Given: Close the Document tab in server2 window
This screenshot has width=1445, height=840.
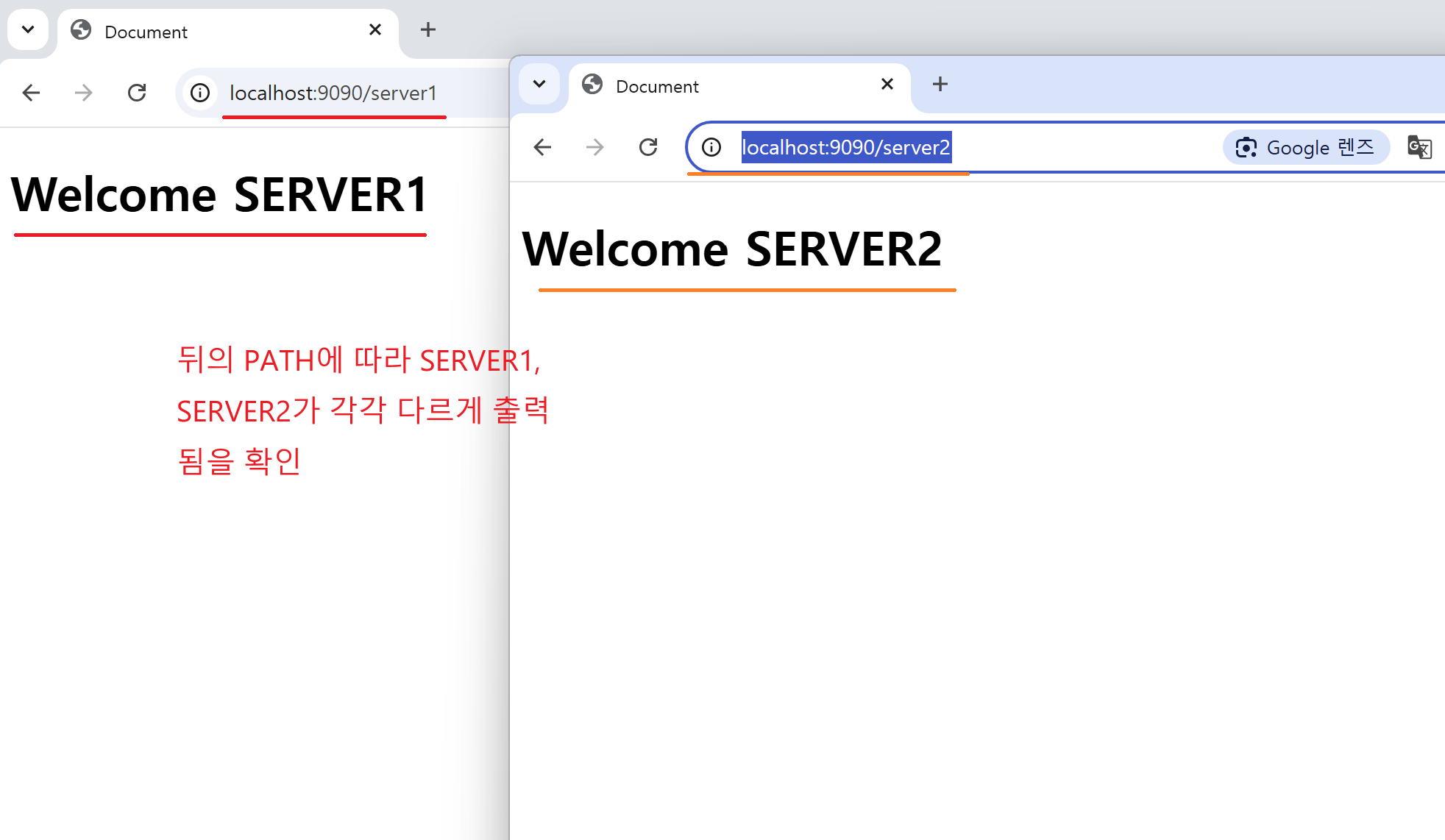Looking at the screenshot, I should click(x=887, y=84).
